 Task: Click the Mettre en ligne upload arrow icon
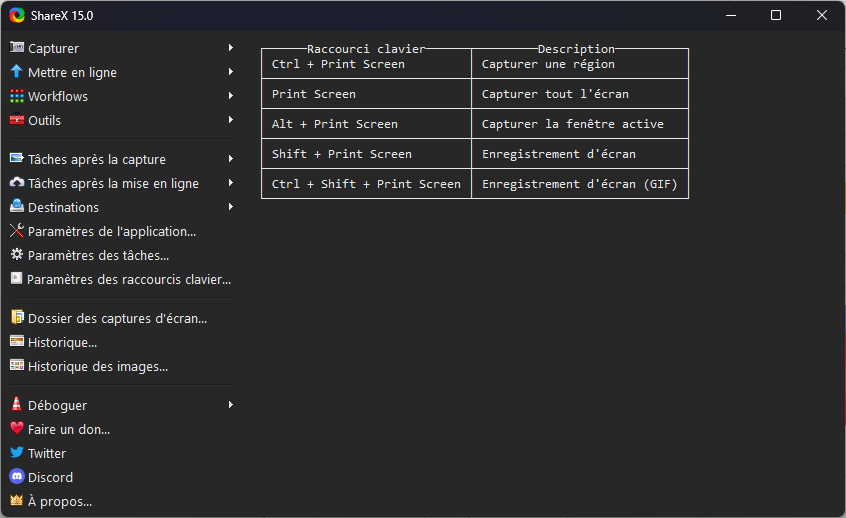click(17, 71)
